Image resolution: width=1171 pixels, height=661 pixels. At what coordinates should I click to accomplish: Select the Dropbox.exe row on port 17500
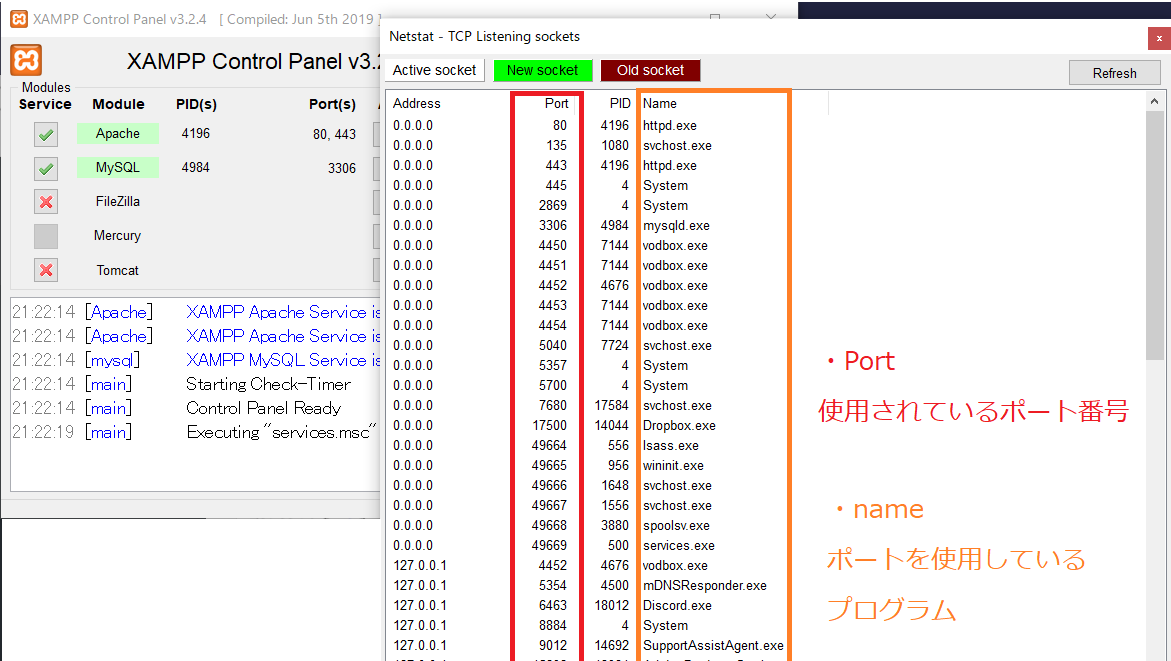coord(679,425)
